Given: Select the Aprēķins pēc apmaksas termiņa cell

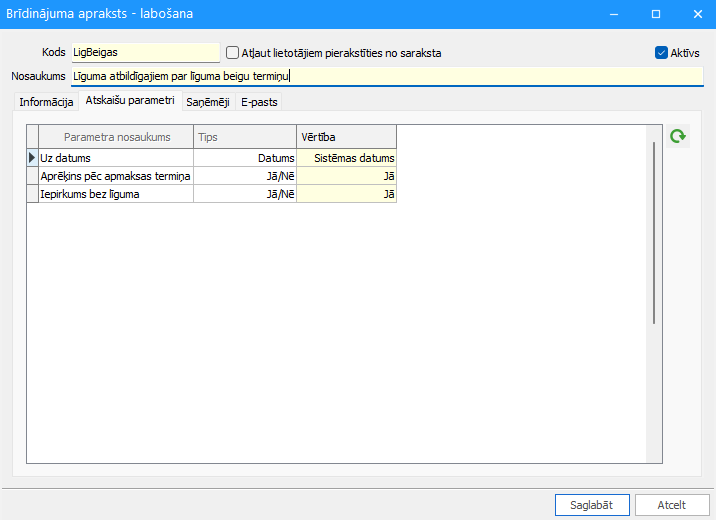Looking at the screenshot, I should coord(116,176).
